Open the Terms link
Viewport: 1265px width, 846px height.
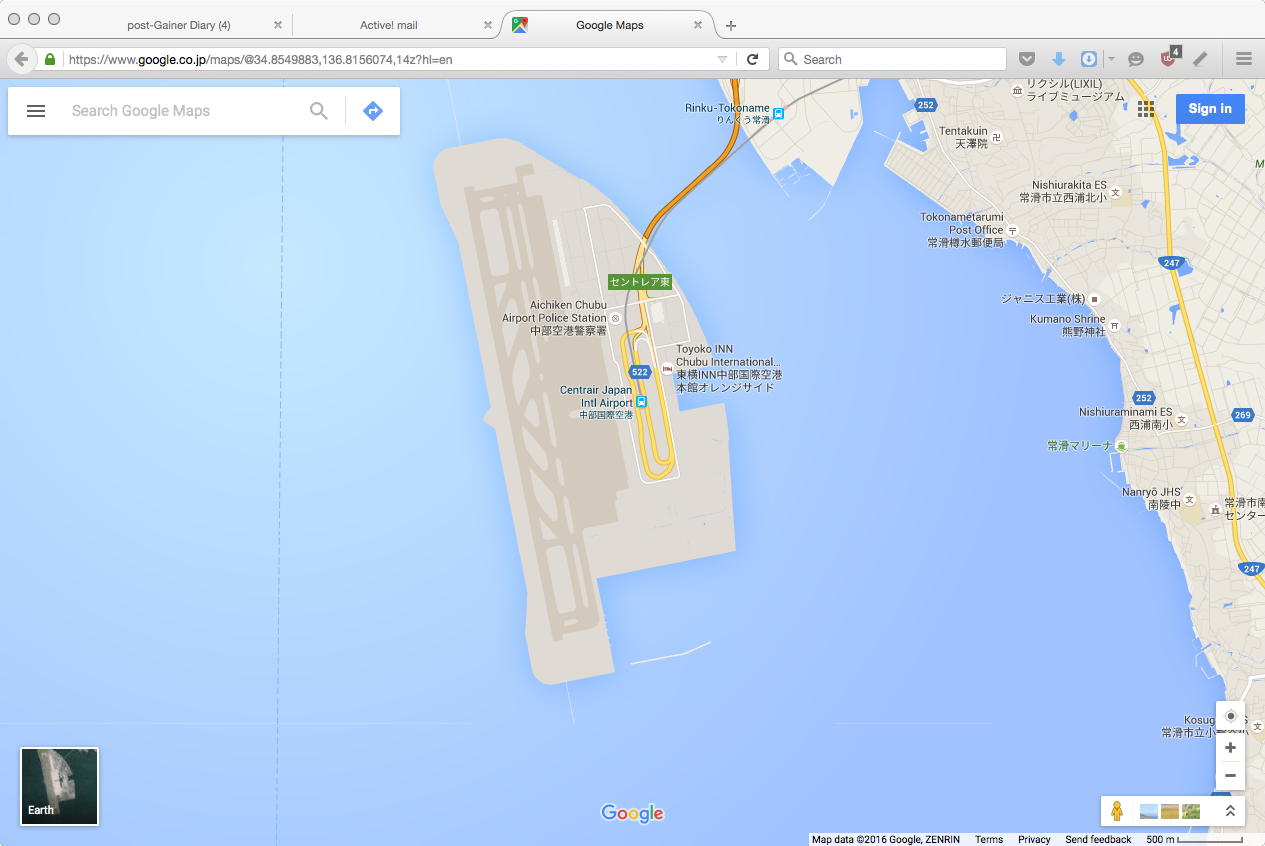[x=989, y=839]
